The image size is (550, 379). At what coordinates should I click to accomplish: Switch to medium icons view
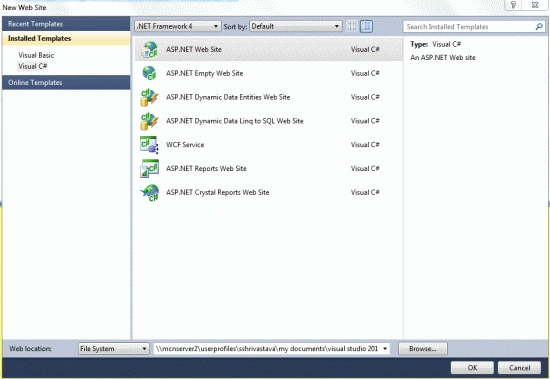coord(366,26)
